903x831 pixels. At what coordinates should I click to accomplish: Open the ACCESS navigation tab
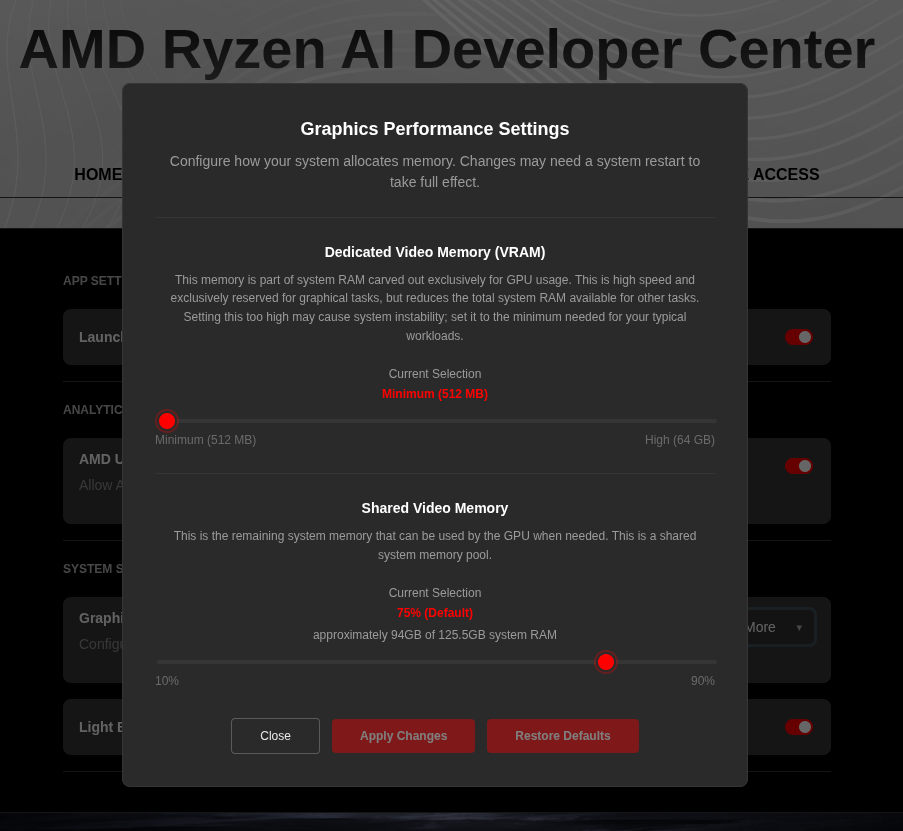pos(786,174)
